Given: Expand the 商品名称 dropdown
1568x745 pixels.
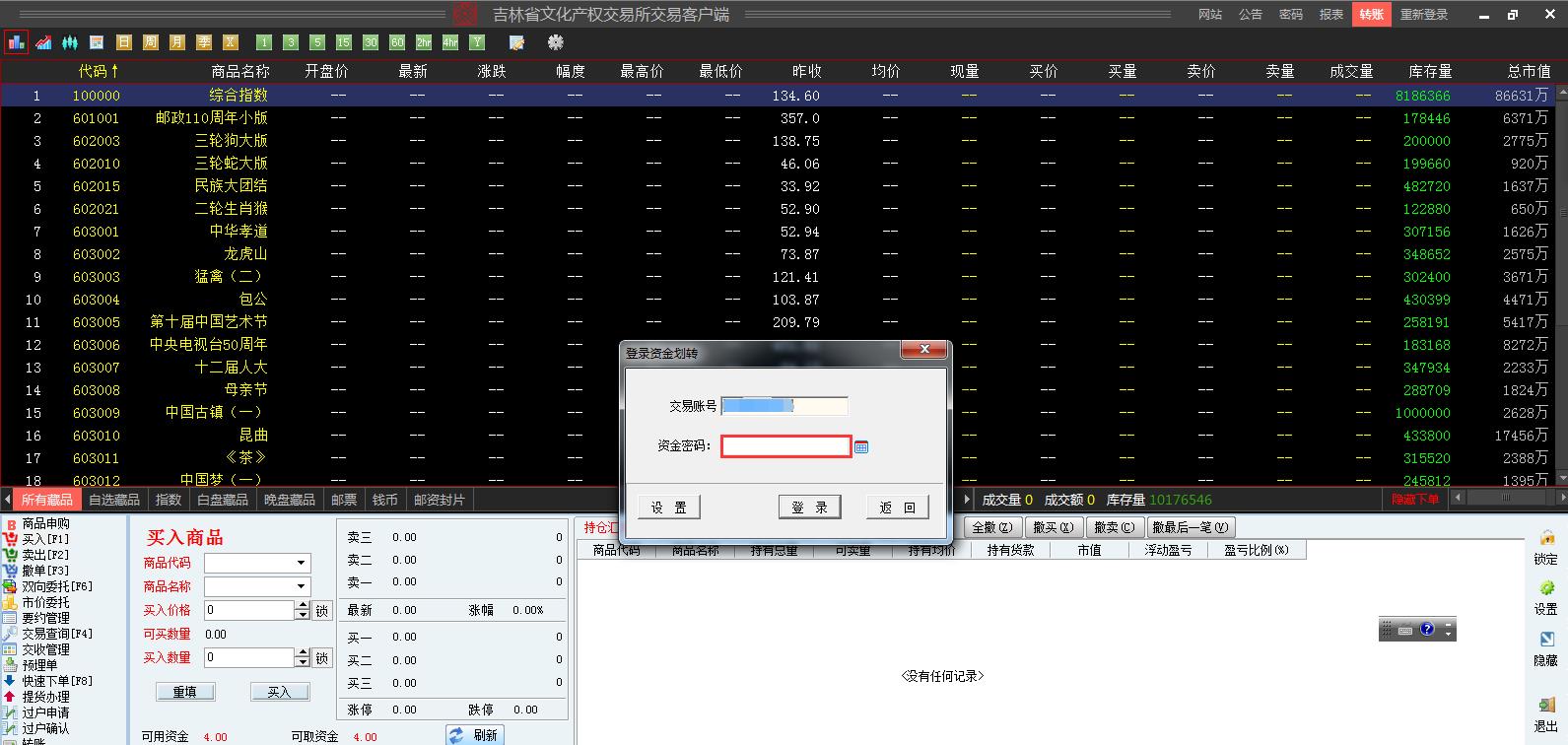Looking at the screenshot, I should click(x=301, y=587).
